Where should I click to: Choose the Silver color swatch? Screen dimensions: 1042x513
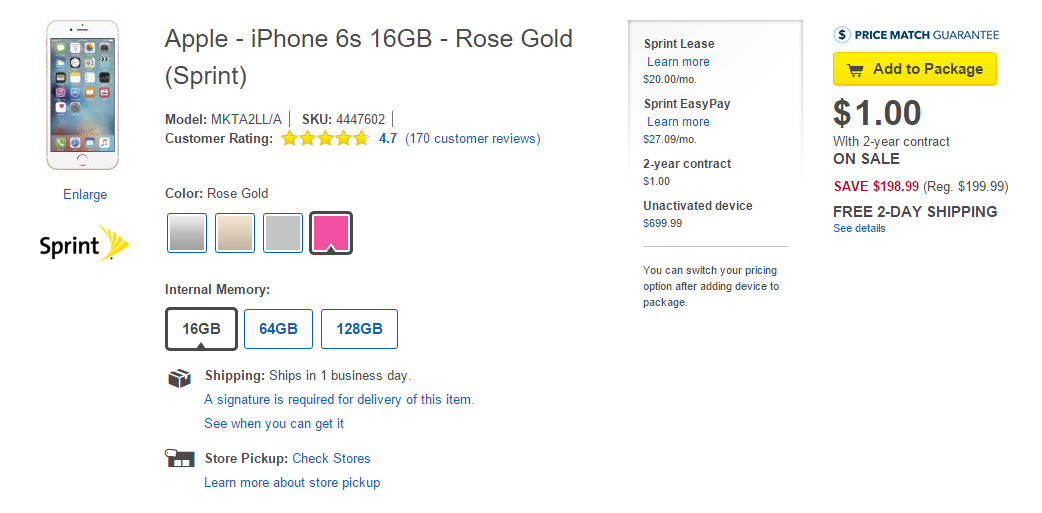click(x=283, y=233)
